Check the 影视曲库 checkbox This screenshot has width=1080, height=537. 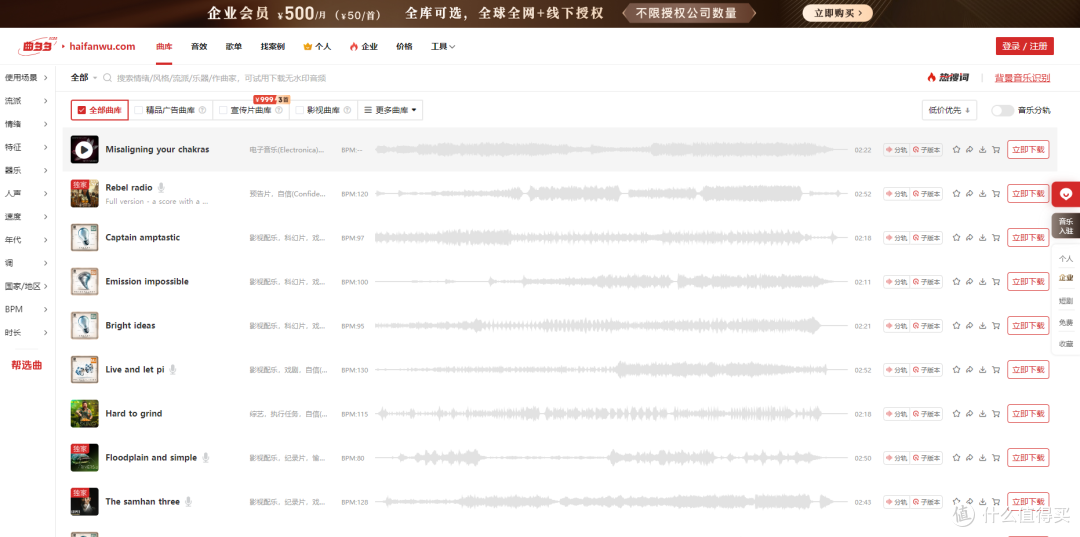[300, 110]
